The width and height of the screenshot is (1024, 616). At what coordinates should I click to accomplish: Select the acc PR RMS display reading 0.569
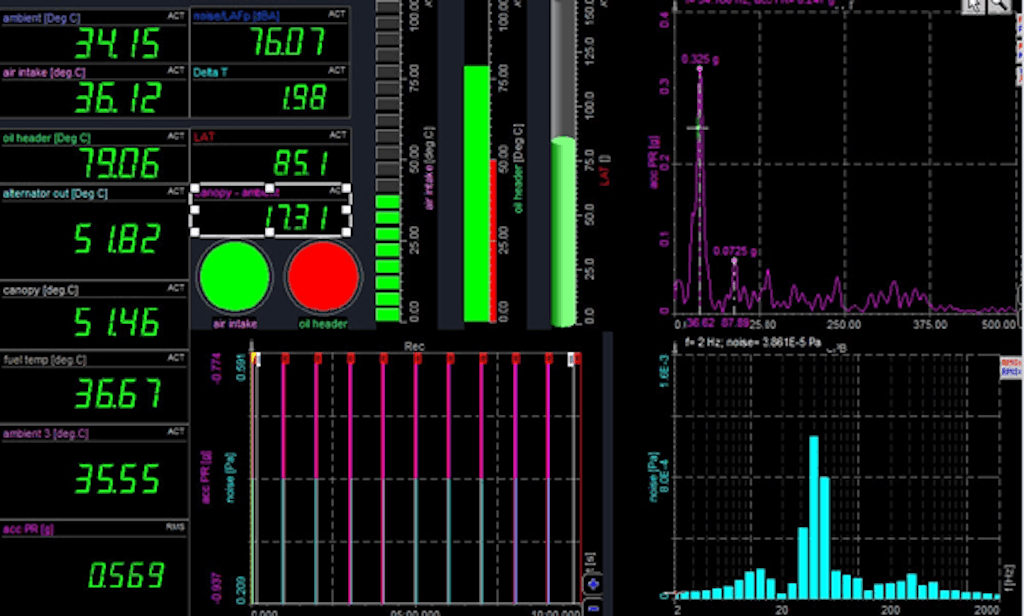(94, 568)
